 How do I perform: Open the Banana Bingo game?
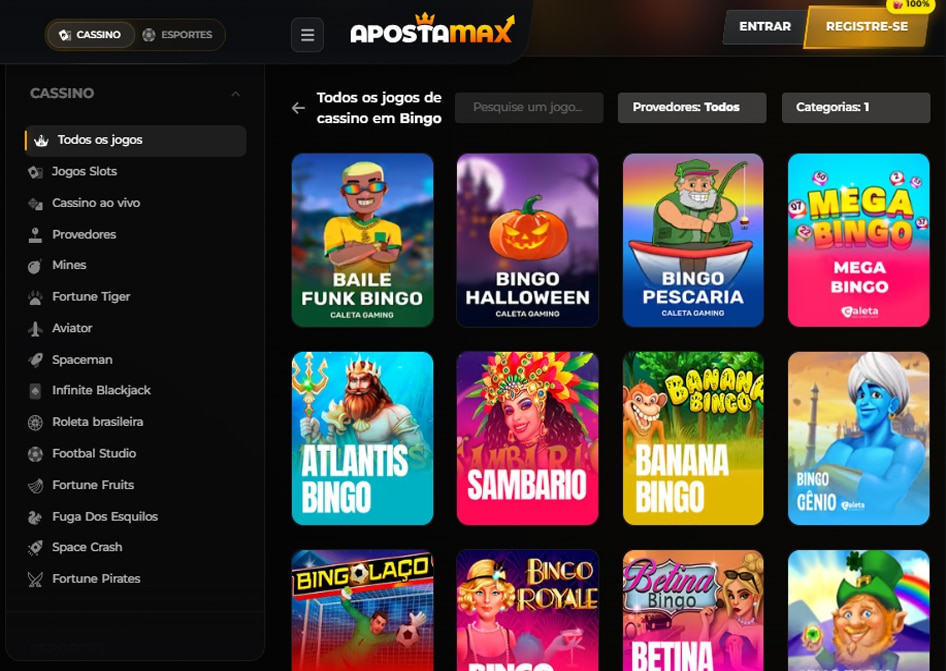click(693, 439)
